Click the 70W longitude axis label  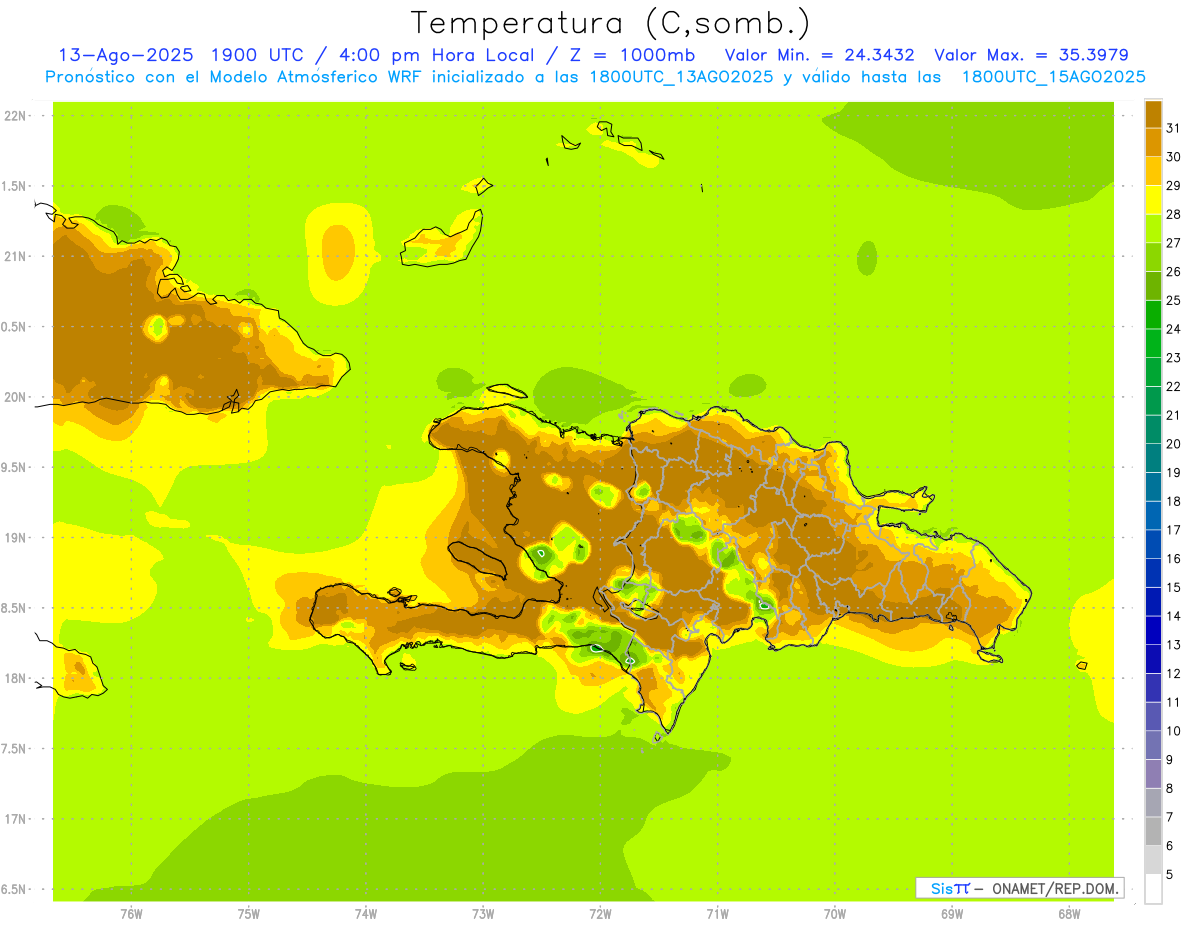(x=835, y=914)
